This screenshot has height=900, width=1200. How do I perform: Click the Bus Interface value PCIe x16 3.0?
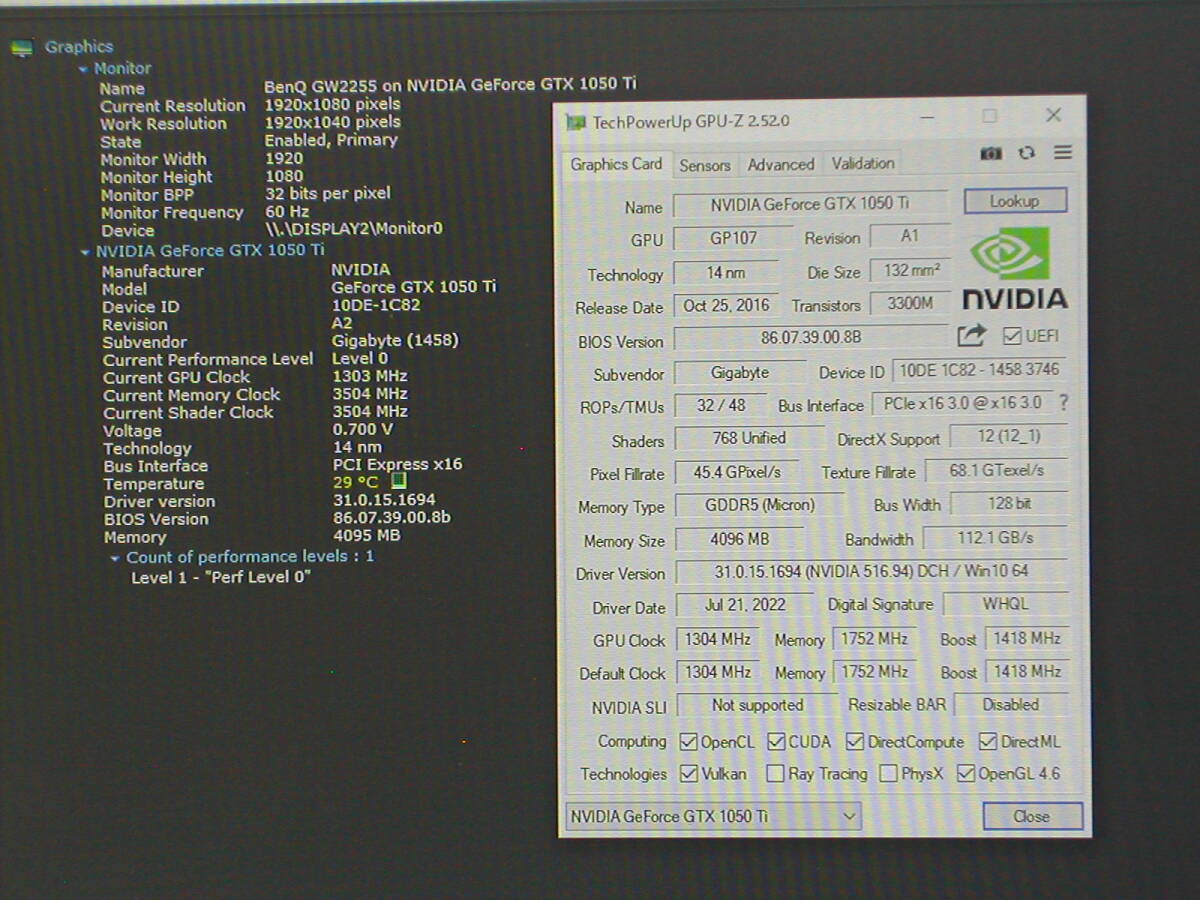coord(962,403)
